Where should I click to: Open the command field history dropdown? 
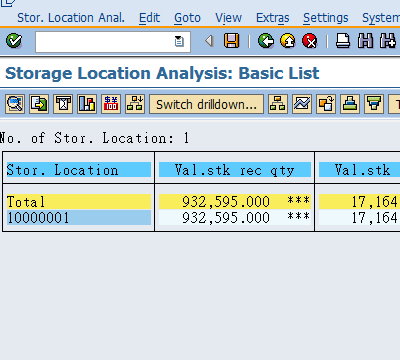(179, 41)
